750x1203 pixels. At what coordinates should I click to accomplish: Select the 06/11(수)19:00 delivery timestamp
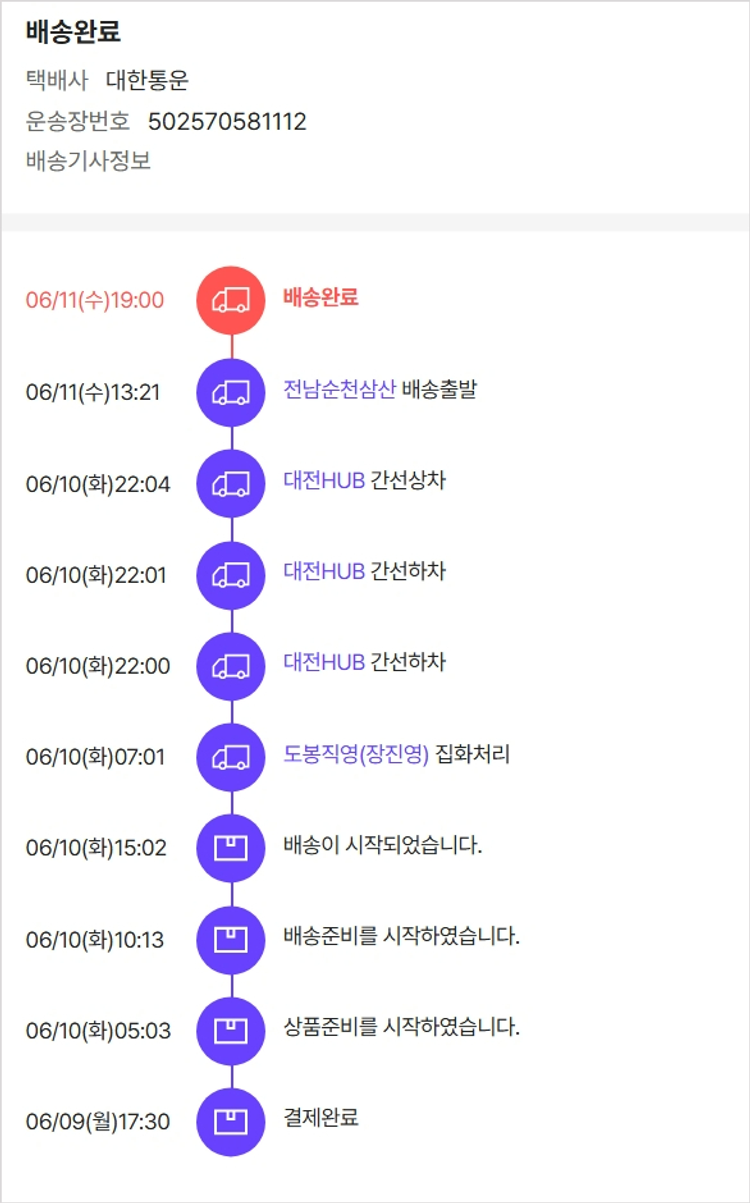(x=95, y=300)
